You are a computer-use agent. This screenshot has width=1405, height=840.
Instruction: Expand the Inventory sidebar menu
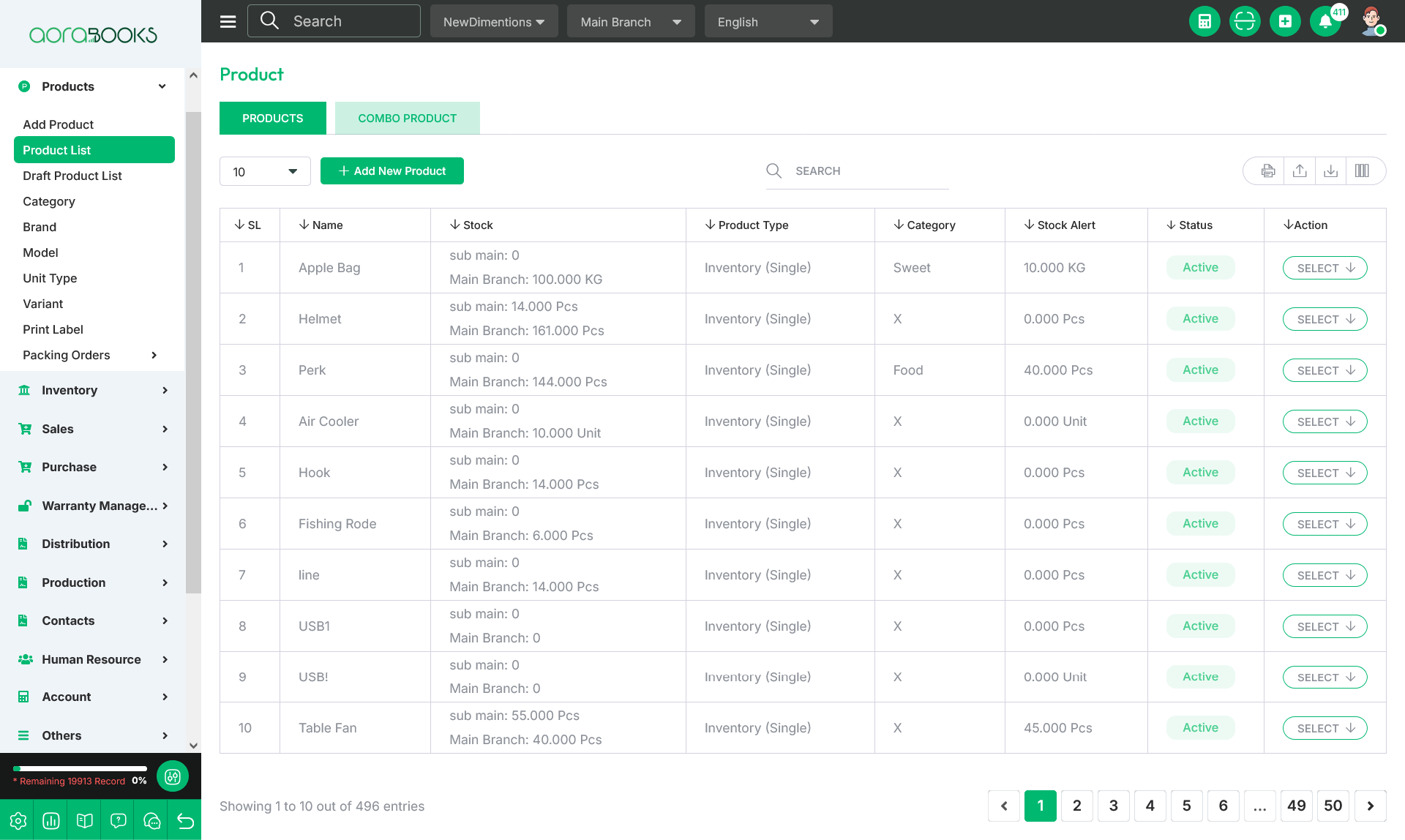coord(93,390)
